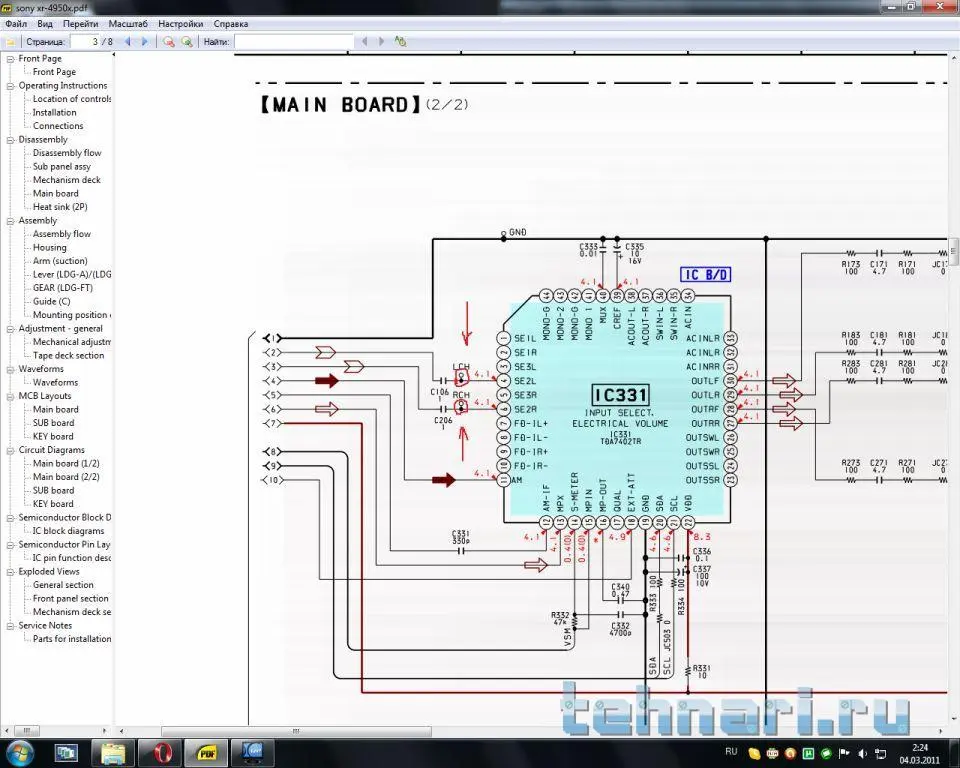Zoom out using red magnifier icon

tap(168, 42)
